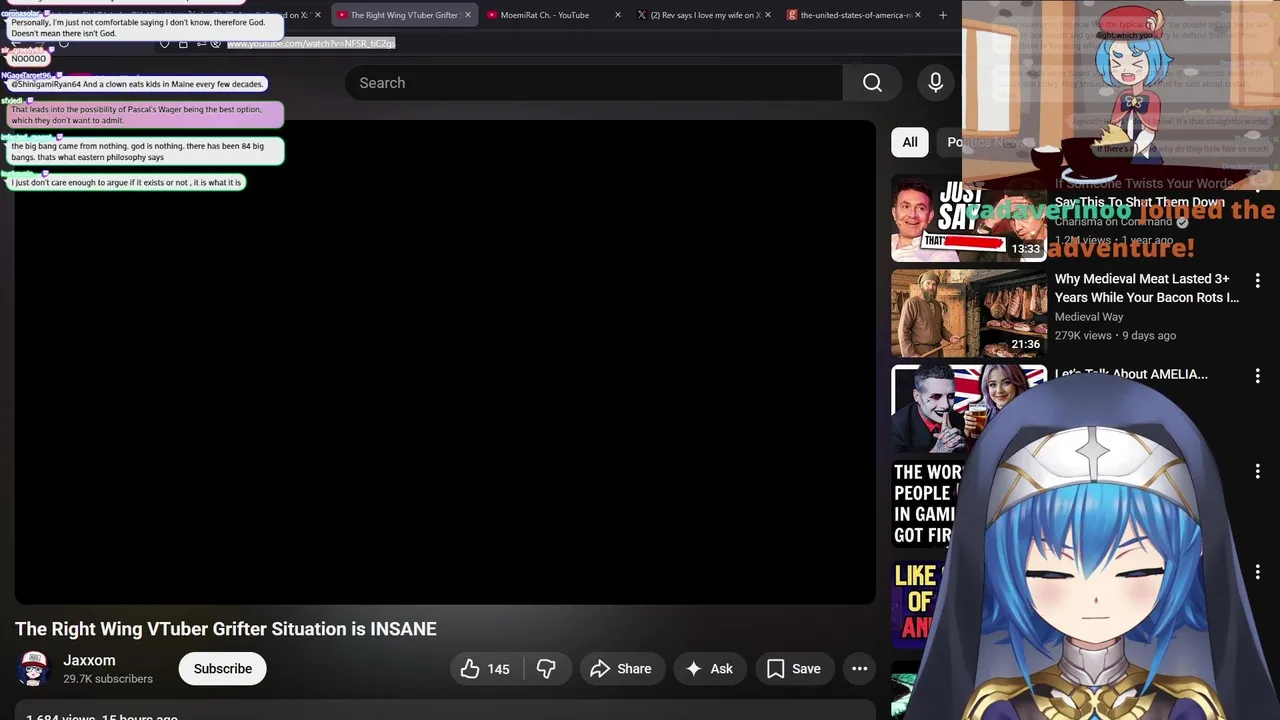Open Jaxxom channel avatar
The height and width of the screenshot is (720, 1280).
pyautogui.click(x=33, y=669)
